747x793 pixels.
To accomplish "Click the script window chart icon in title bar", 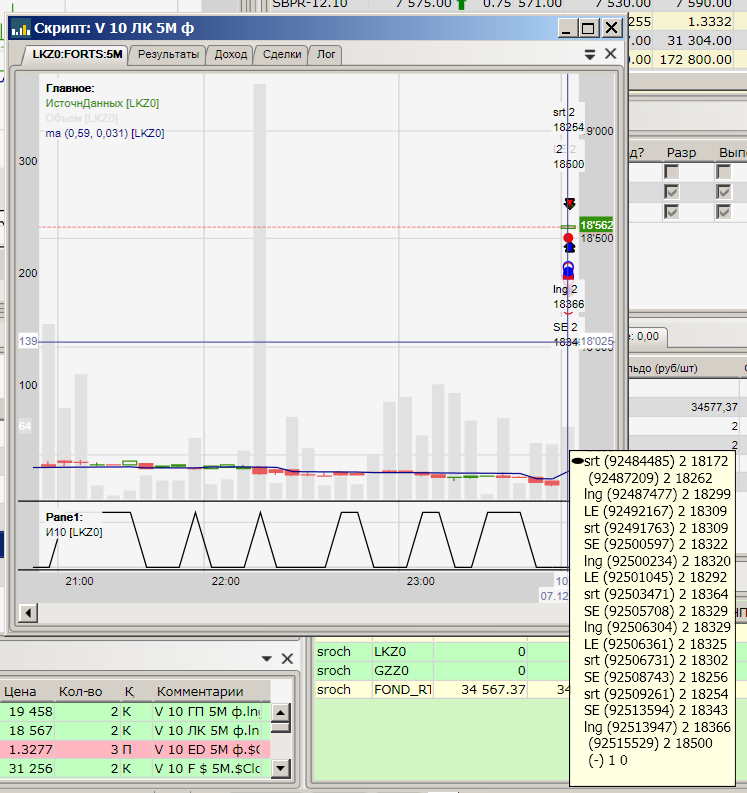I will [19, 29].
